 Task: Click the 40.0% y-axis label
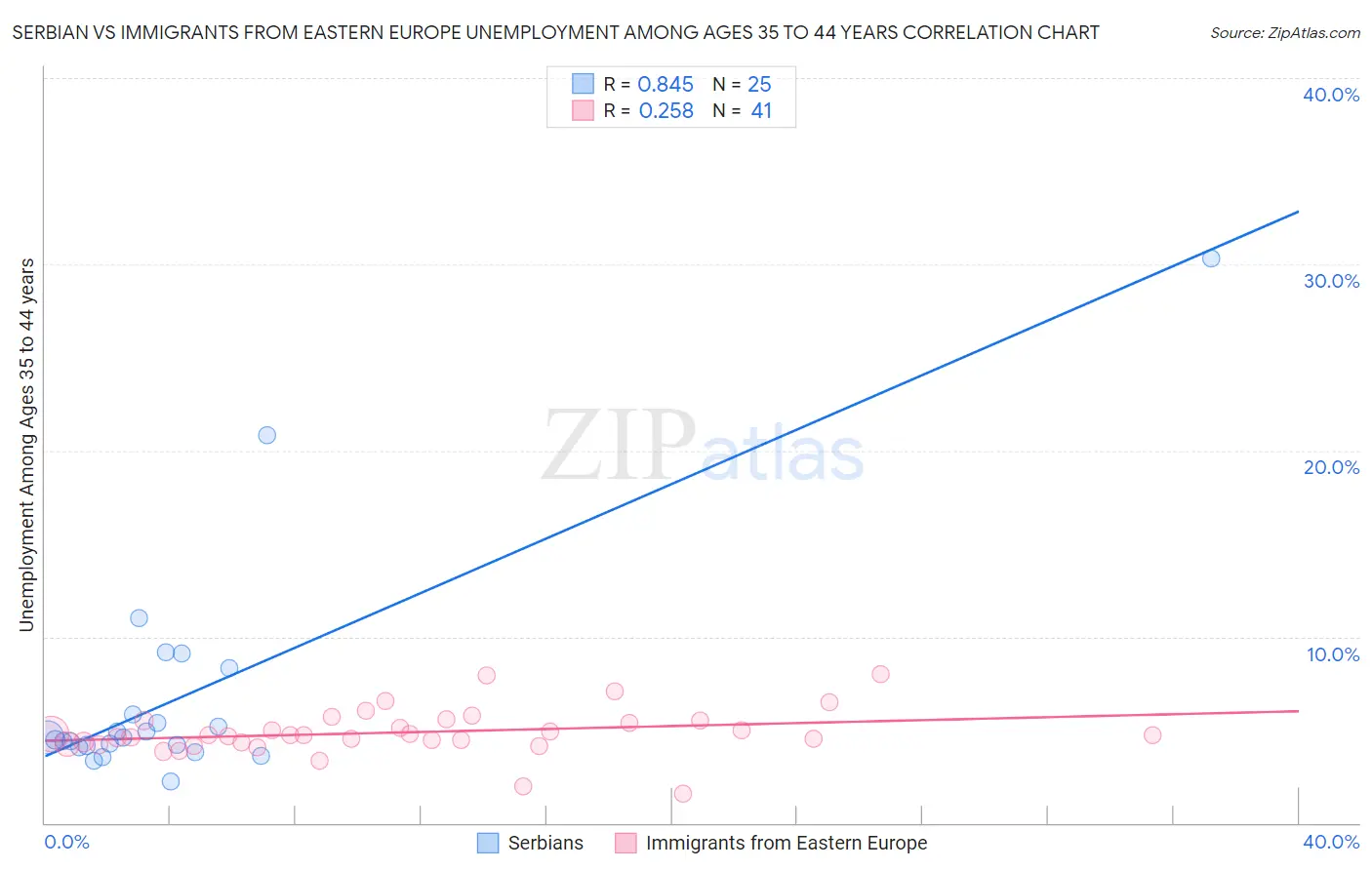[1331, 95]
